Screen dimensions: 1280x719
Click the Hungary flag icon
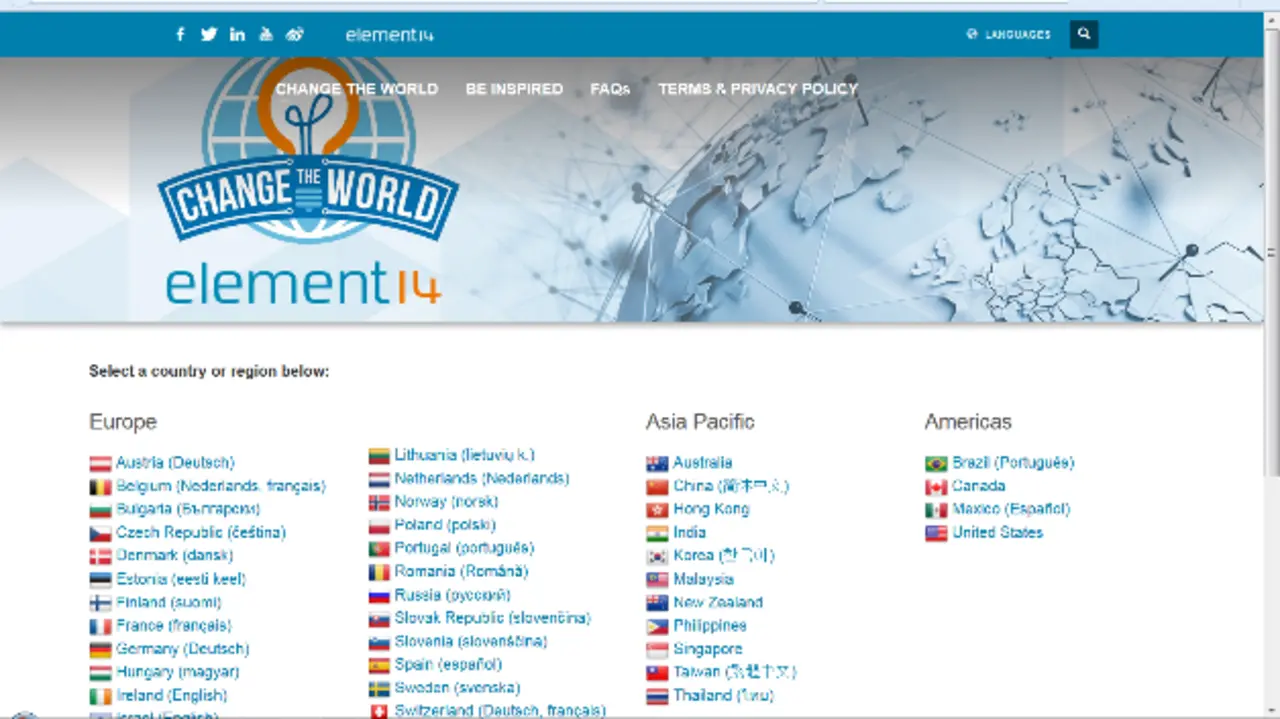coord(100,673)
